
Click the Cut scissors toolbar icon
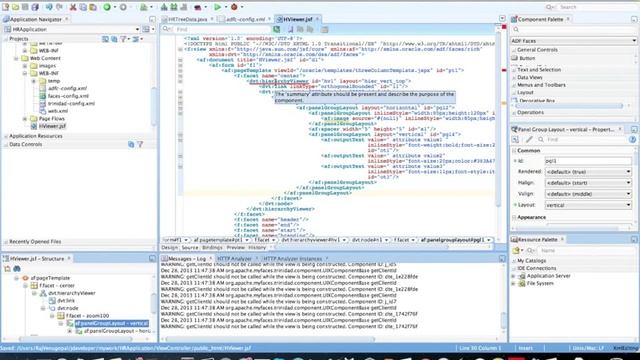coord(73,7)
